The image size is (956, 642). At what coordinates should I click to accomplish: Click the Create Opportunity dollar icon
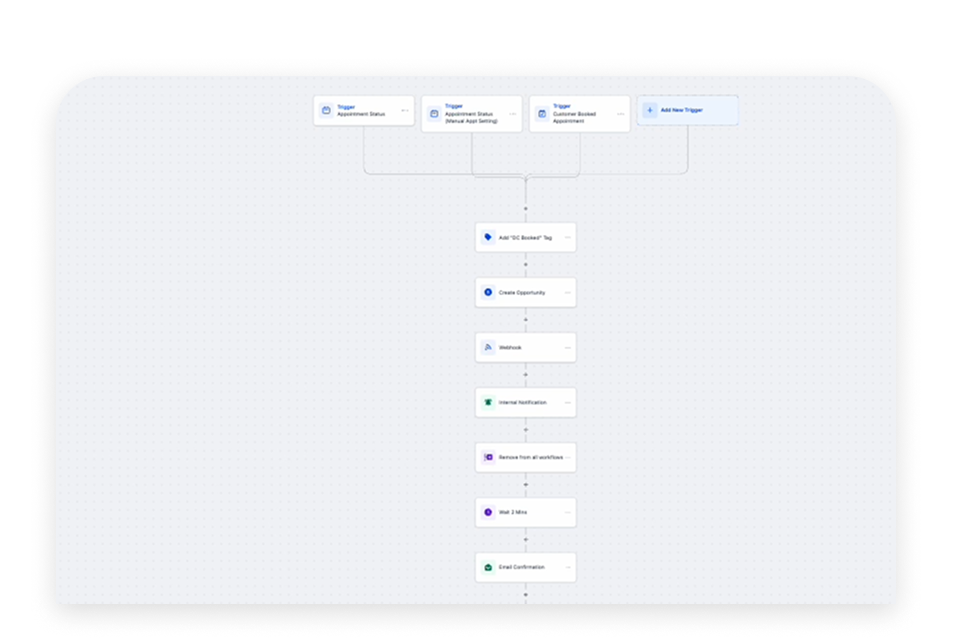pos(488,293)
